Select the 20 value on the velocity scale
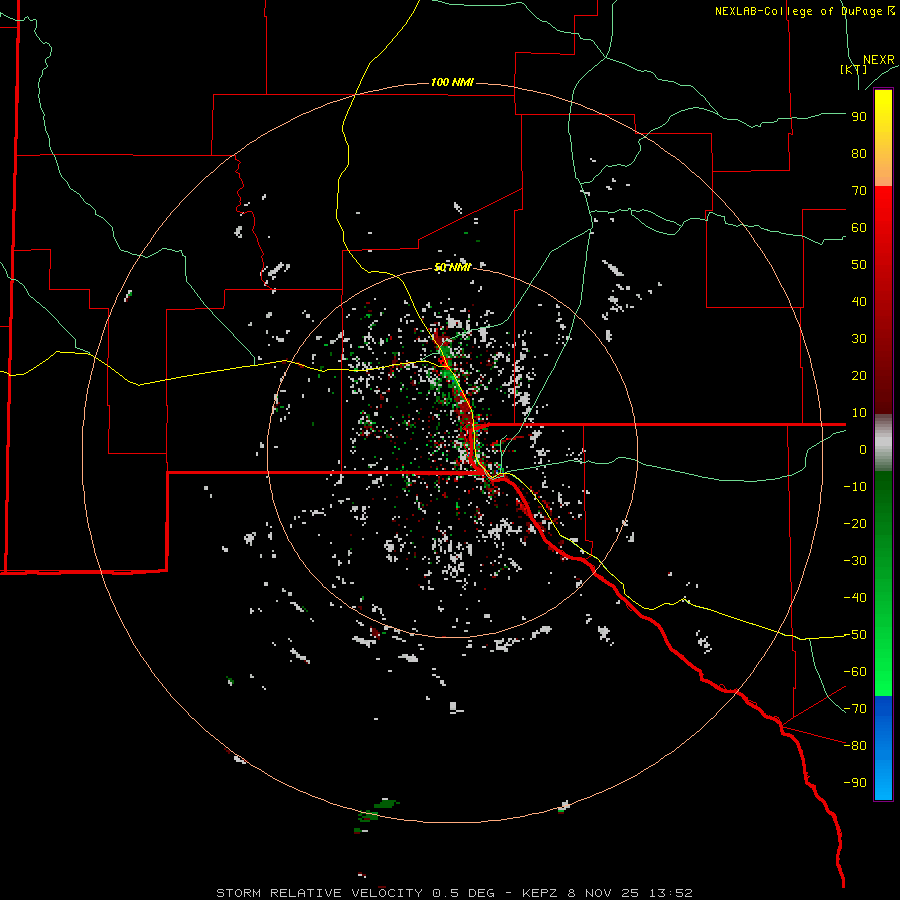900x900 pixels. 859,376
